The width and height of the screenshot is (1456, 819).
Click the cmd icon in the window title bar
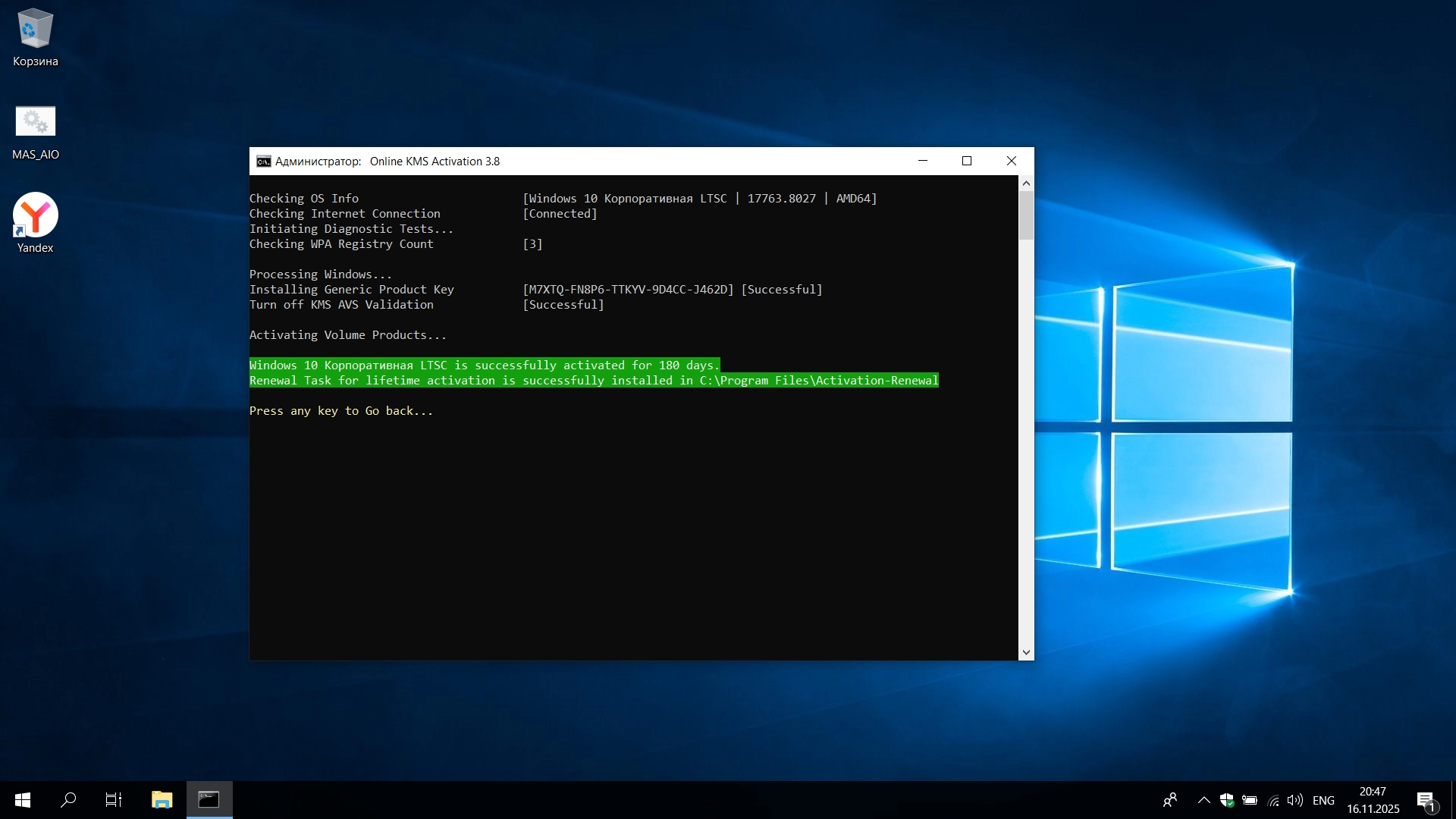pyautogui.click(x=263, y=162)
